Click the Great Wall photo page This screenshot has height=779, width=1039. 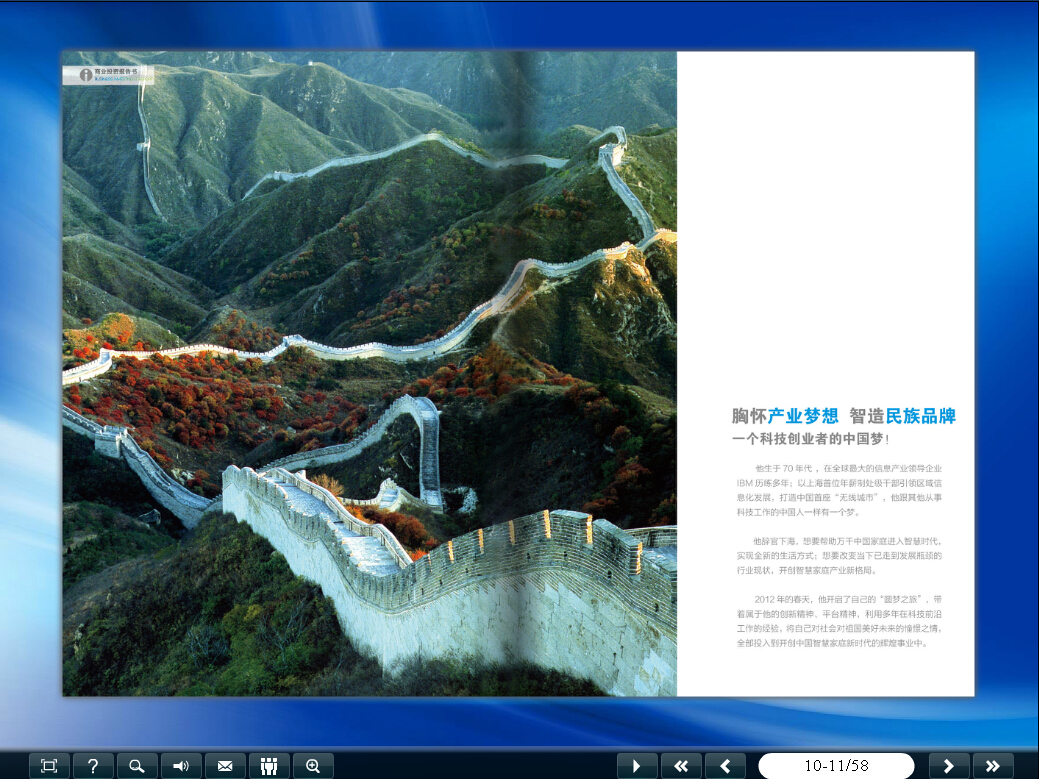click(x=370, y=374)
